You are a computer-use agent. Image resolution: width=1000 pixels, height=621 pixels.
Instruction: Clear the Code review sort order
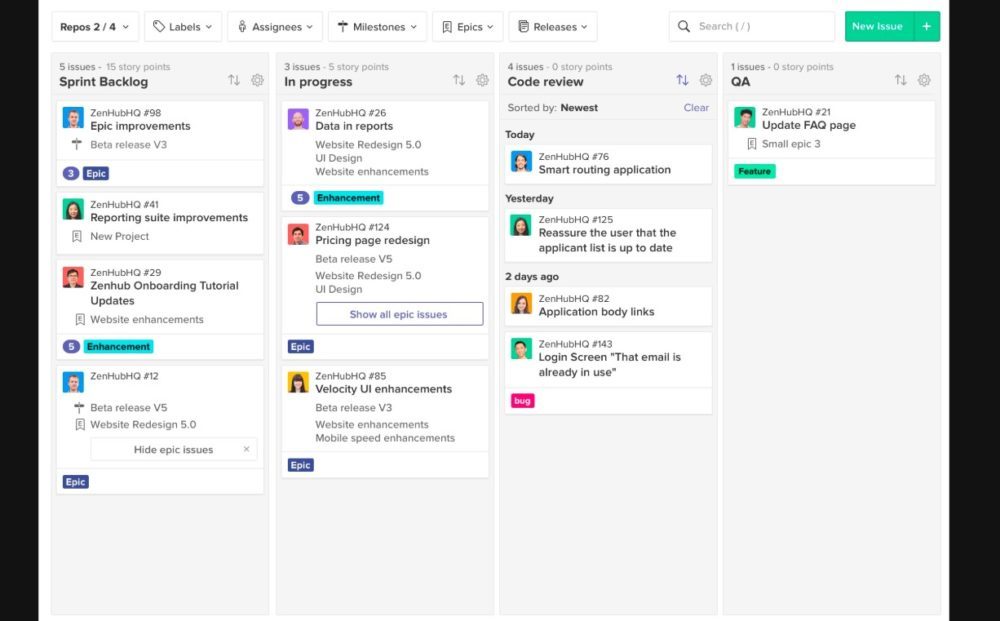tap(696, 108)
